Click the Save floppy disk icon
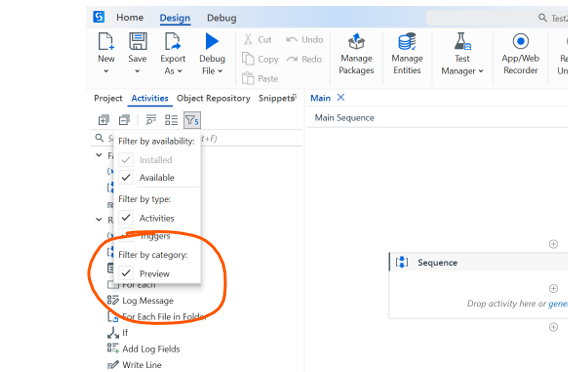This screenshot has width=568, height=372. tap(138, 41)
